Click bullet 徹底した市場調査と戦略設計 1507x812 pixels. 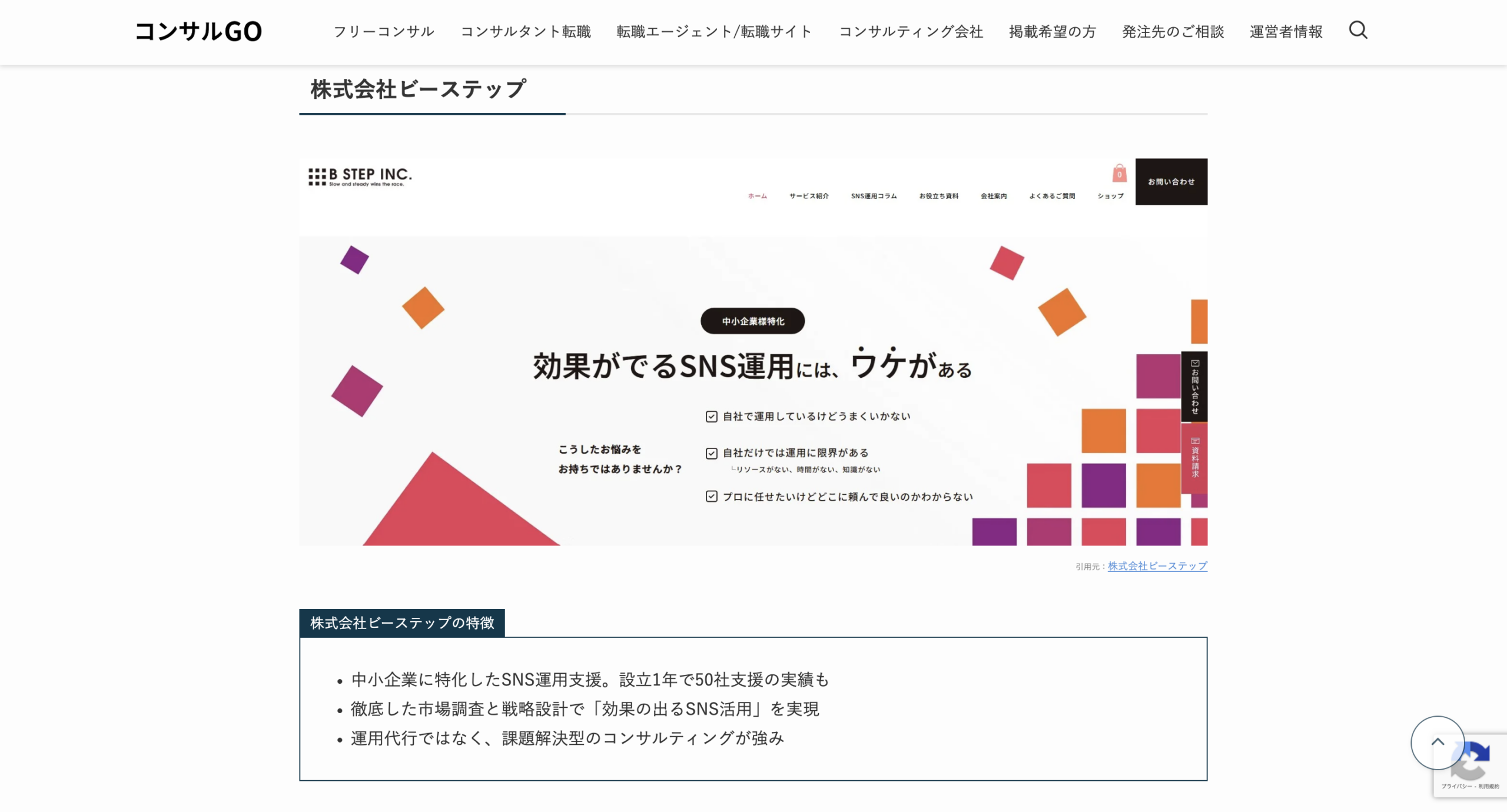coord(585,709)
